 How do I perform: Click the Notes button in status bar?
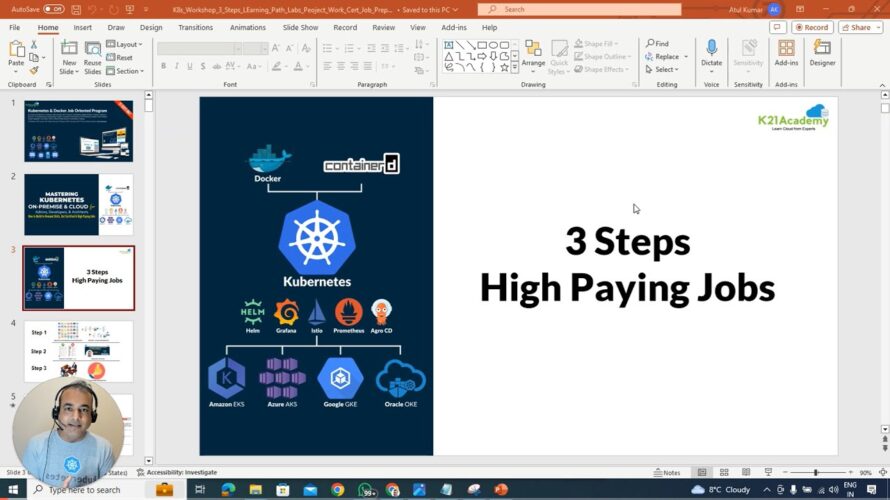coord(667,472)
